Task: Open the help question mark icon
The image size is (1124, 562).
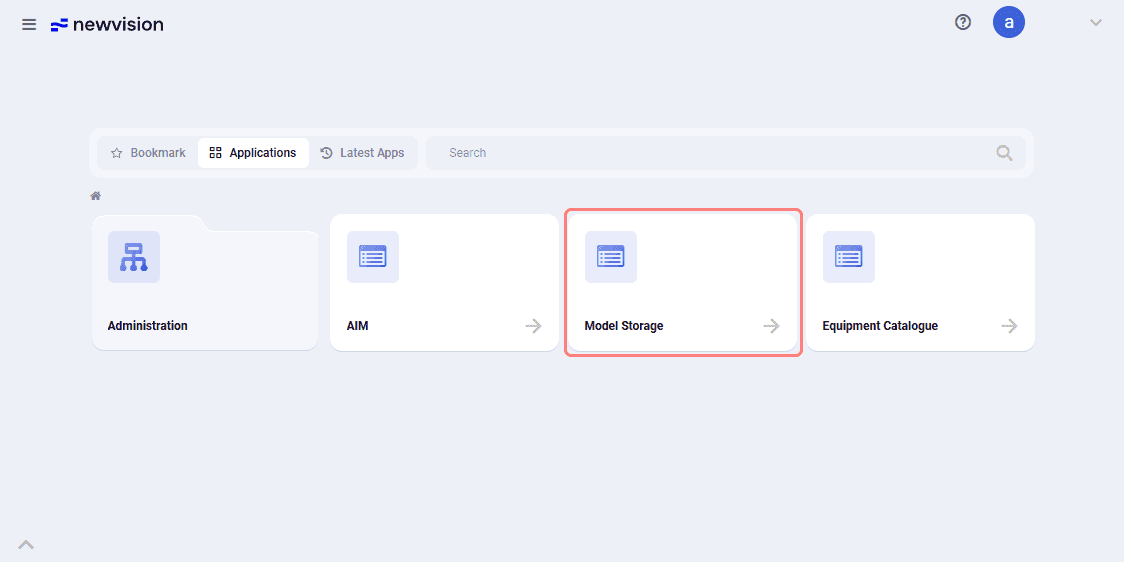Action: coord(963,22)
